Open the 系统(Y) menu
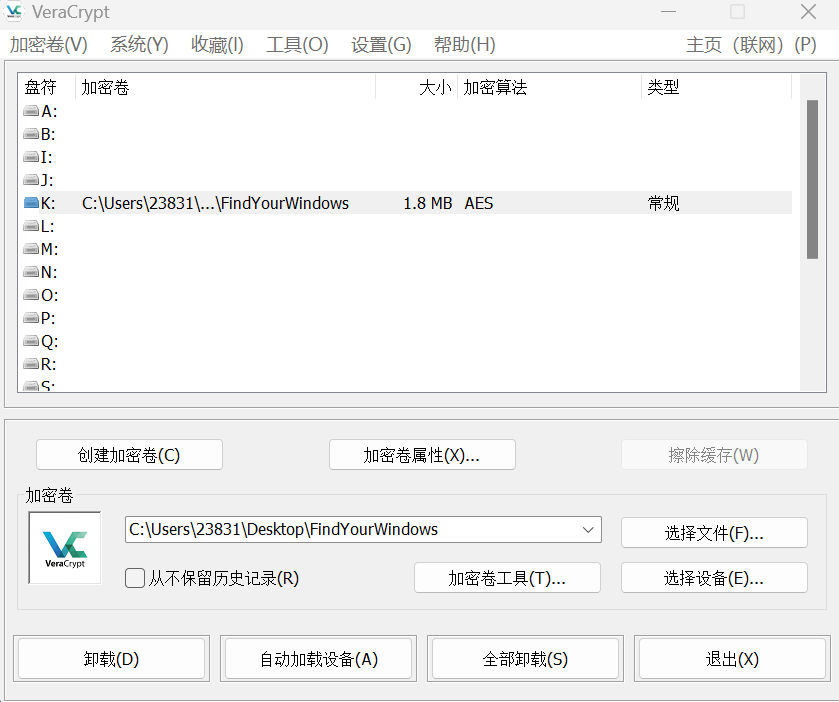 click(x=139, y=44)
